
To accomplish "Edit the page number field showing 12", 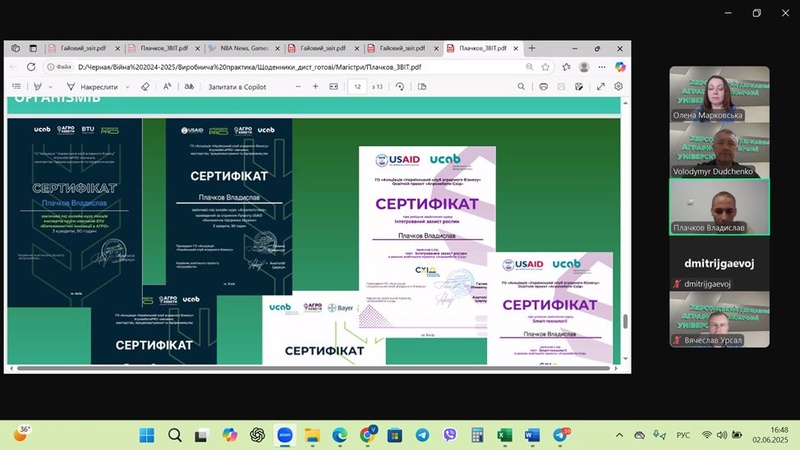I will coord(357,87).
